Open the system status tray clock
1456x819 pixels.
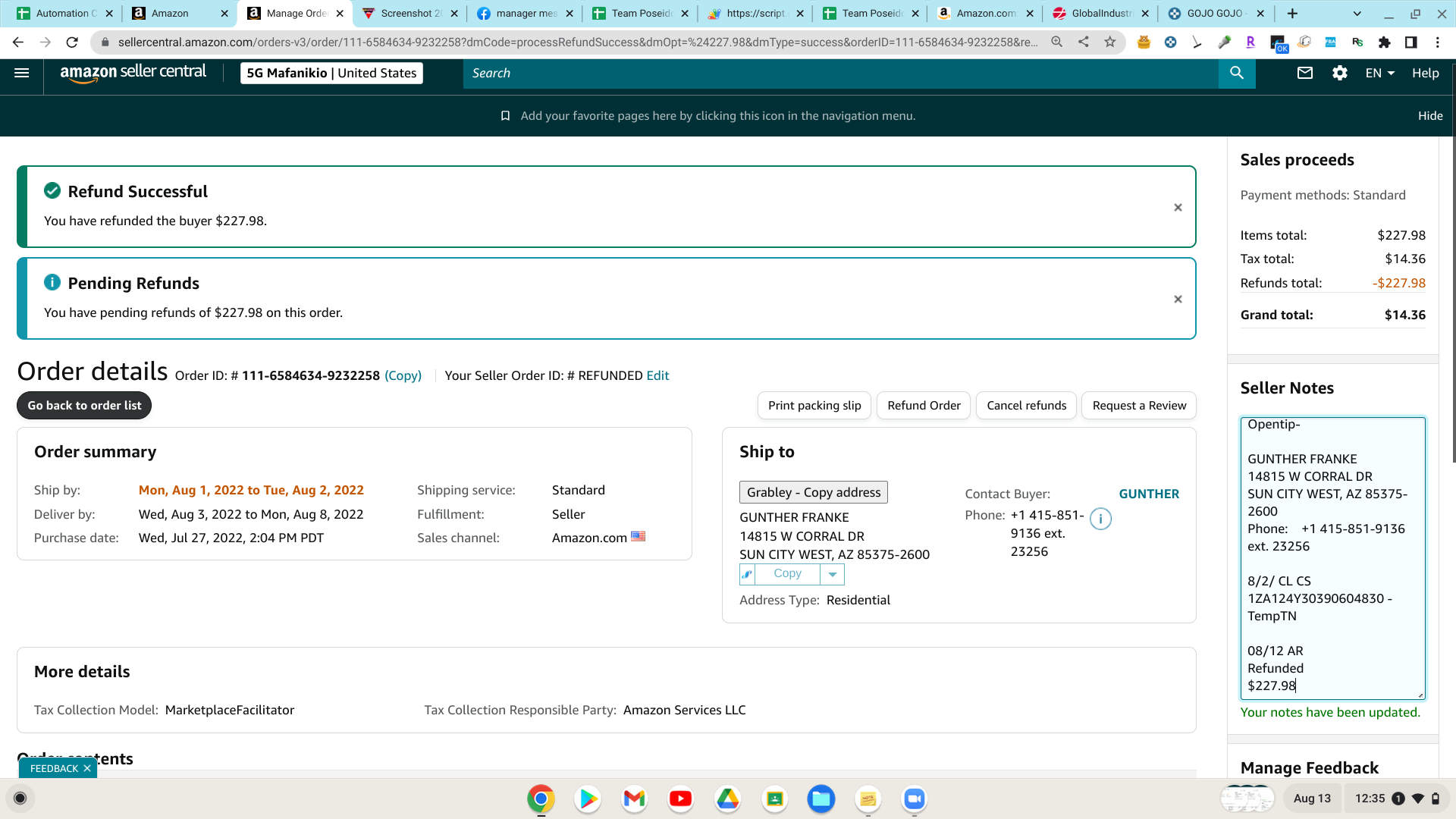1396,799
